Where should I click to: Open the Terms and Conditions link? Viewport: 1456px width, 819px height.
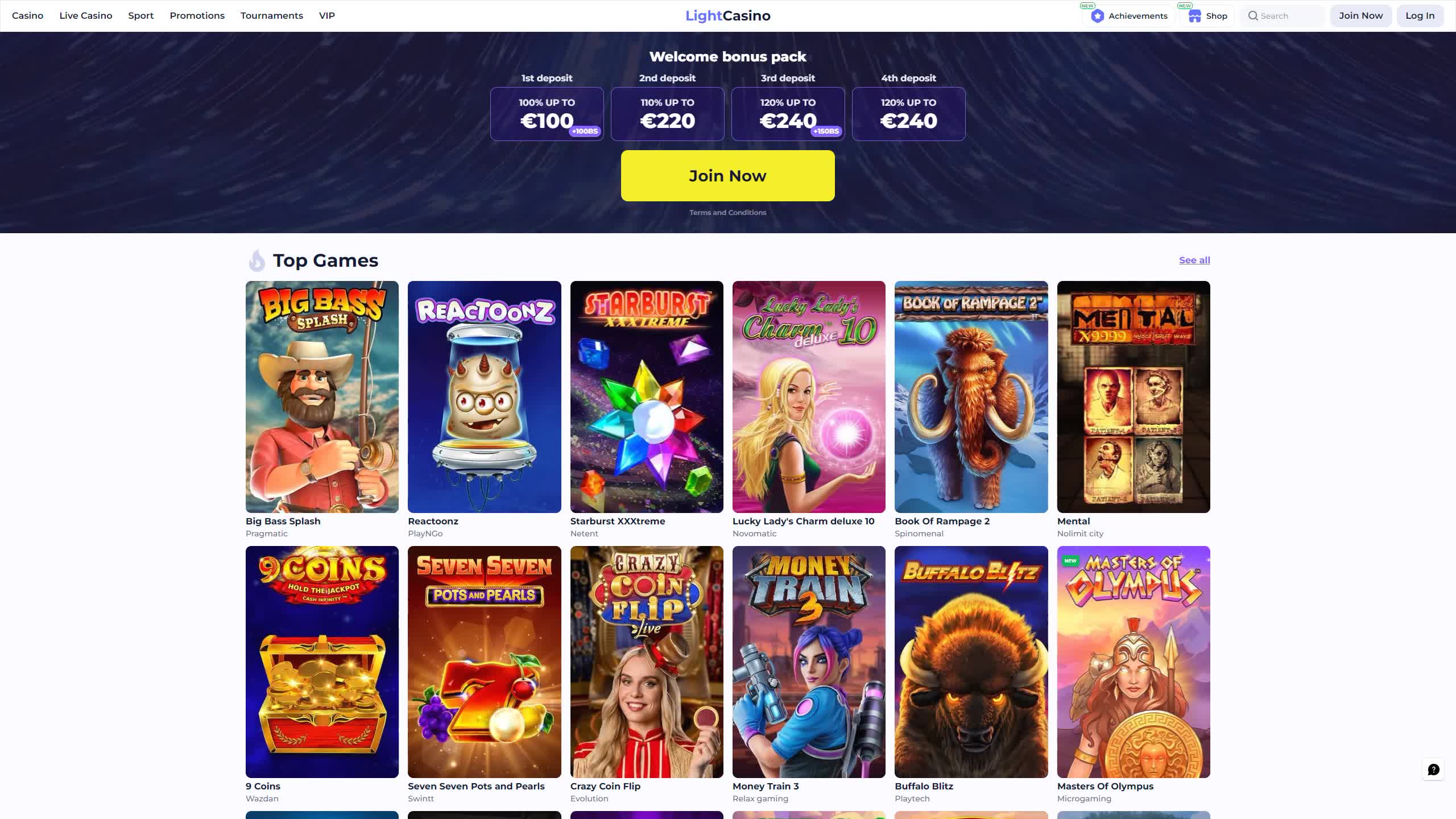tap(727, 213)
